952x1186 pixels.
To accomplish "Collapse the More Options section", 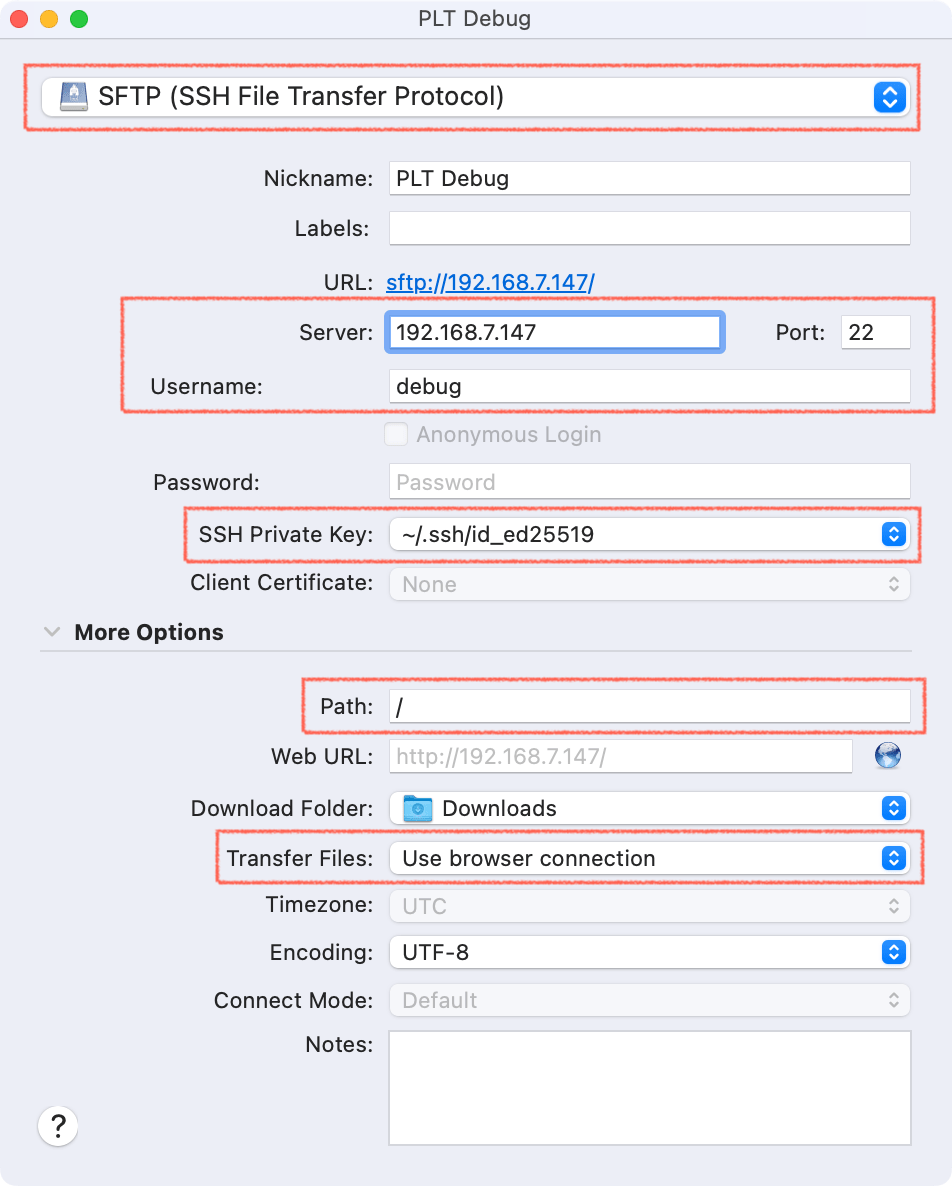I will pyautogui.click(x=52, y=631).
